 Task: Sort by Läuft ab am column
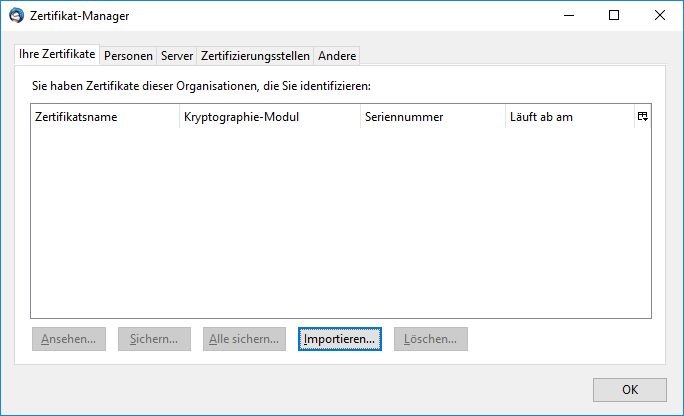tap(568, 117)
